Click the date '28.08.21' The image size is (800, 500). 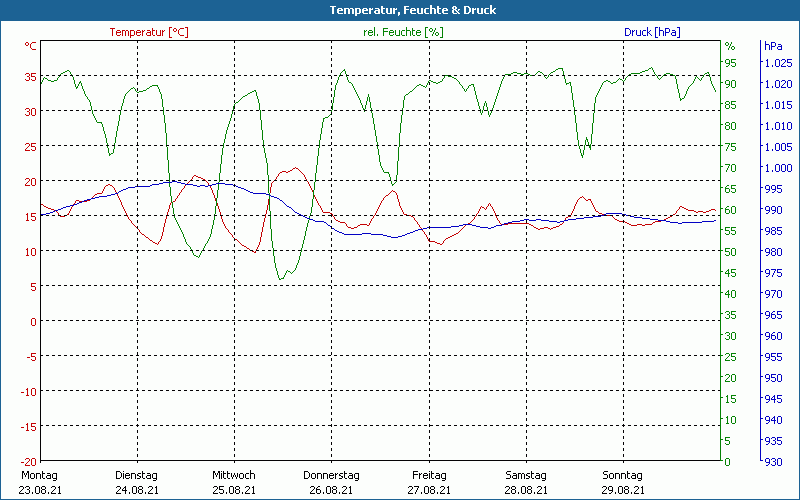point(526,490)
